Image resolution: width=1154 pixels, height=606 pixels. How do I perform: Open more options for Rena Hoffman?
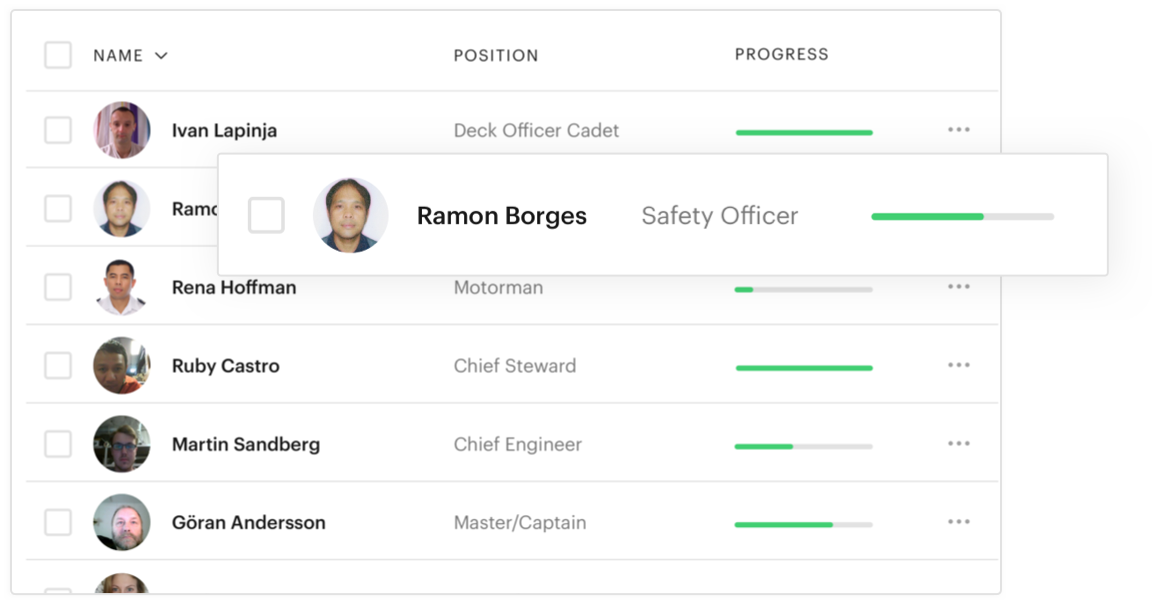click(x=958, y=287)
